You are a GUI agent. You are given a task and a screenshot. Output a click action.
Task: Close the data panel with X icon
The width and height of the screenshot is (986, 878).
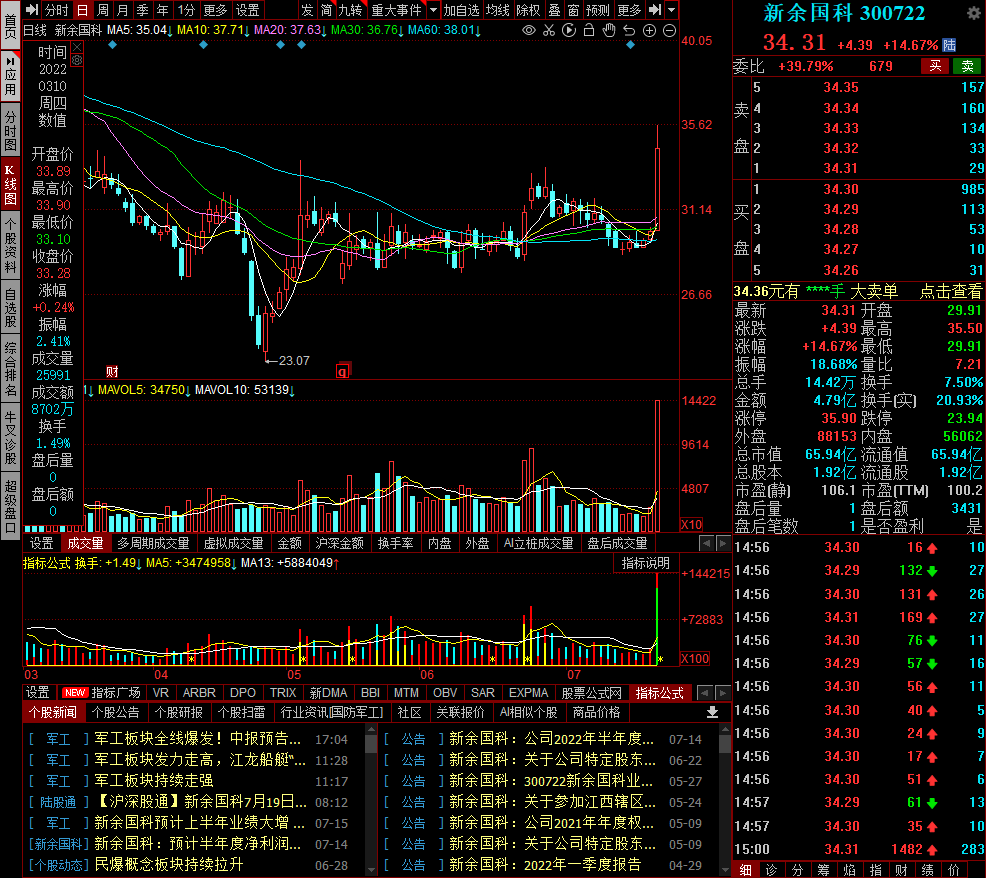click(77, 47)
